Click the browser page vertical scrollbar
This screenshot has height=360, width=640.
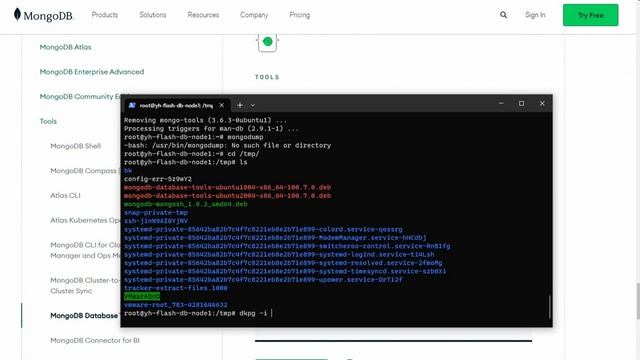point(638,301)
